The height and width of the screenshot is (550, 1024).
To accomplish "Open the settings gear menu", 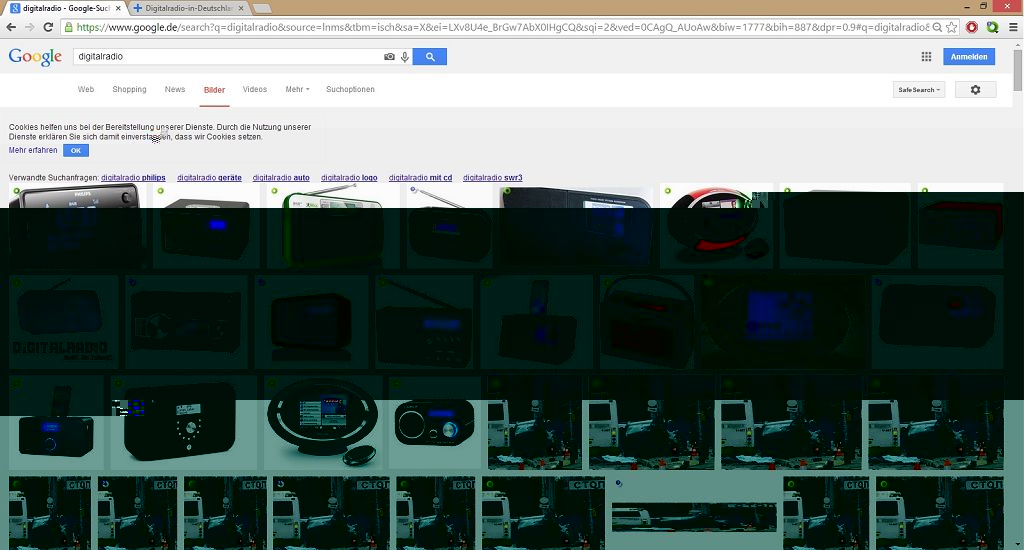I will 975,90.
